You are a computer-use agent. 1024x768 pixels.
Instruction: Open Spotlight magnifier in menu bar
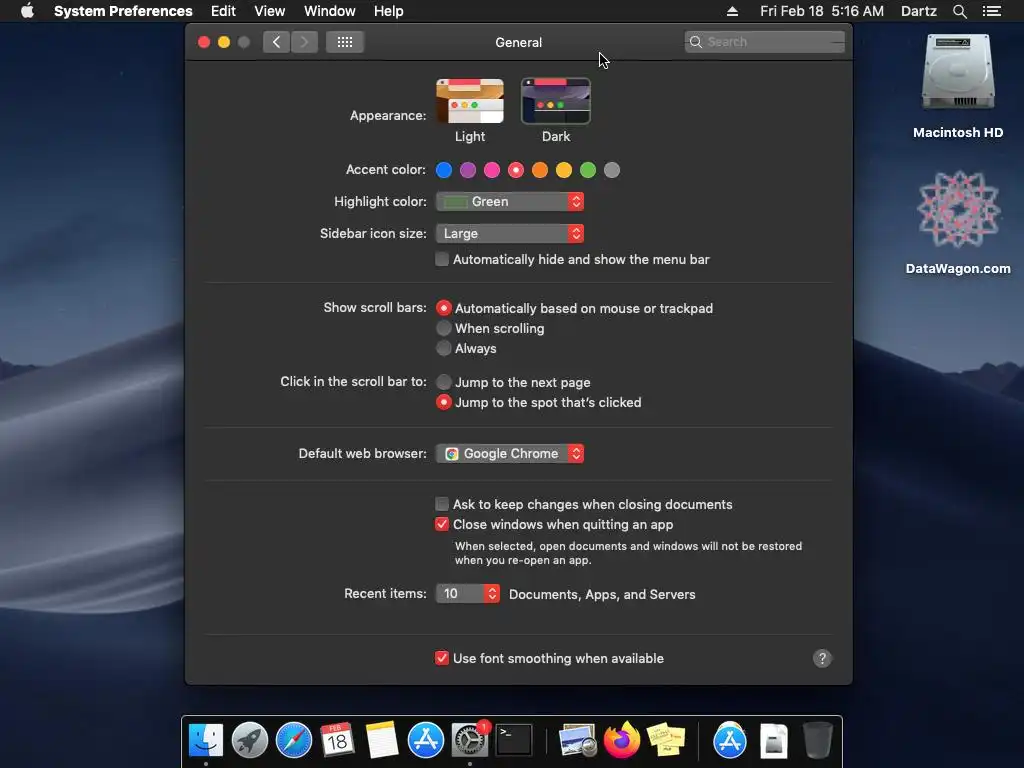(959, 11)
